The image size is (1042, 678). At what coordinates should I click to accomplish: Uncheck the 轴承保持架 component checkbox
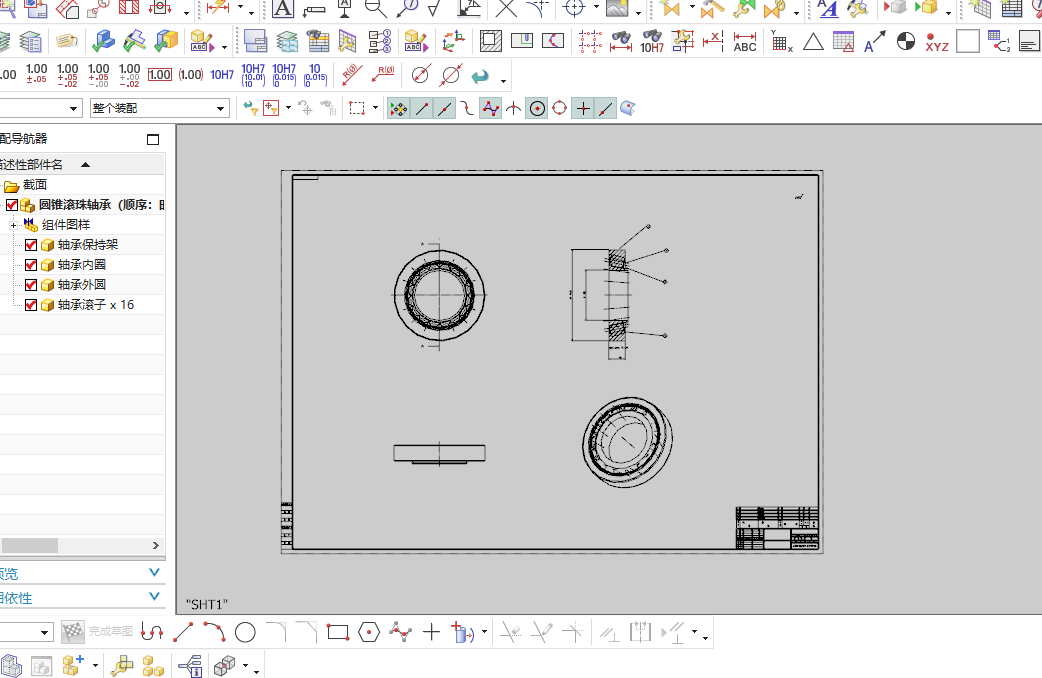point(31,245)
